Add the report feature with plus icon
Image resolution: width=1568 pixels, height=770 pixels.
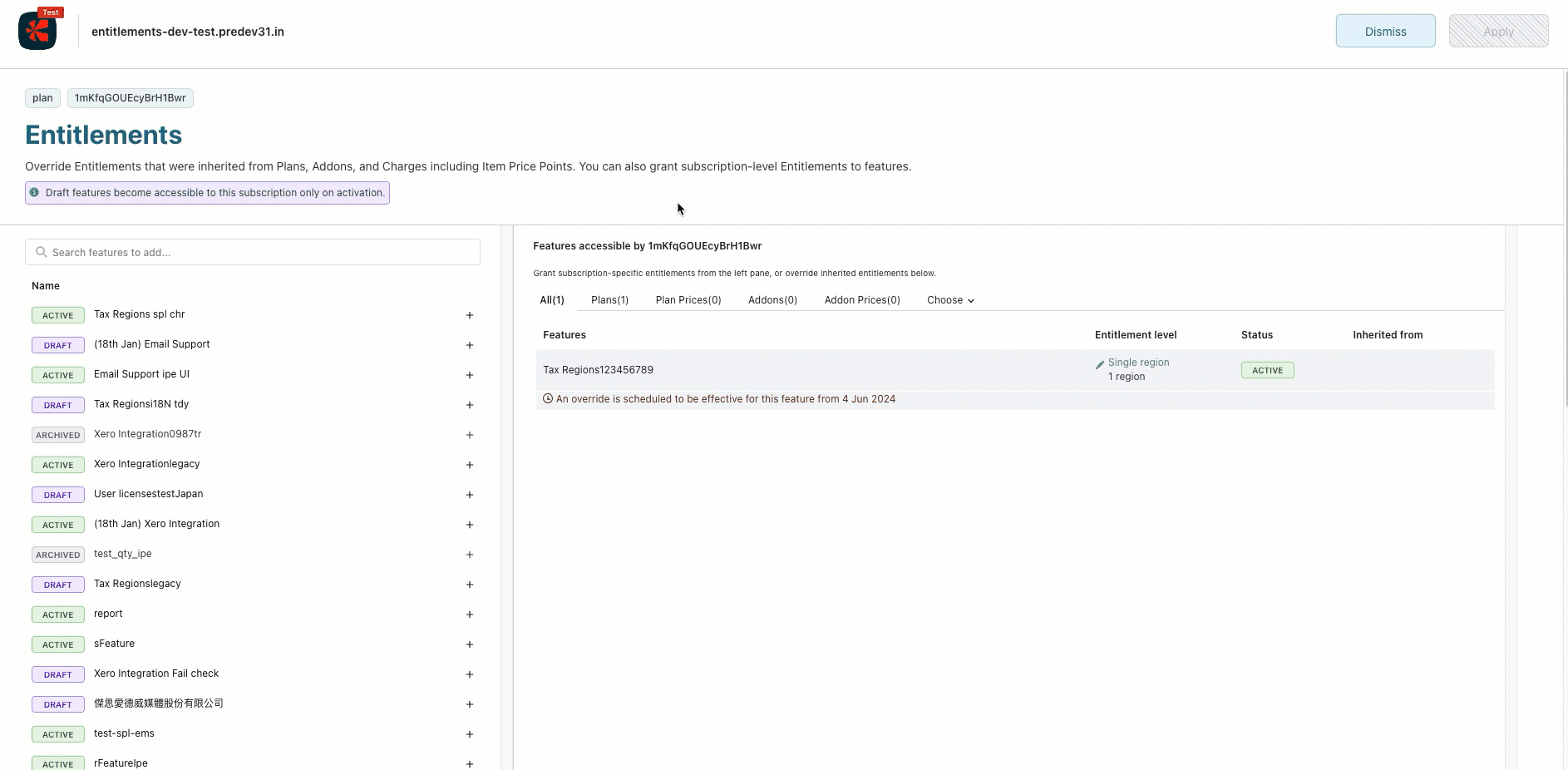pyautogui.click(x=470, y=615)
